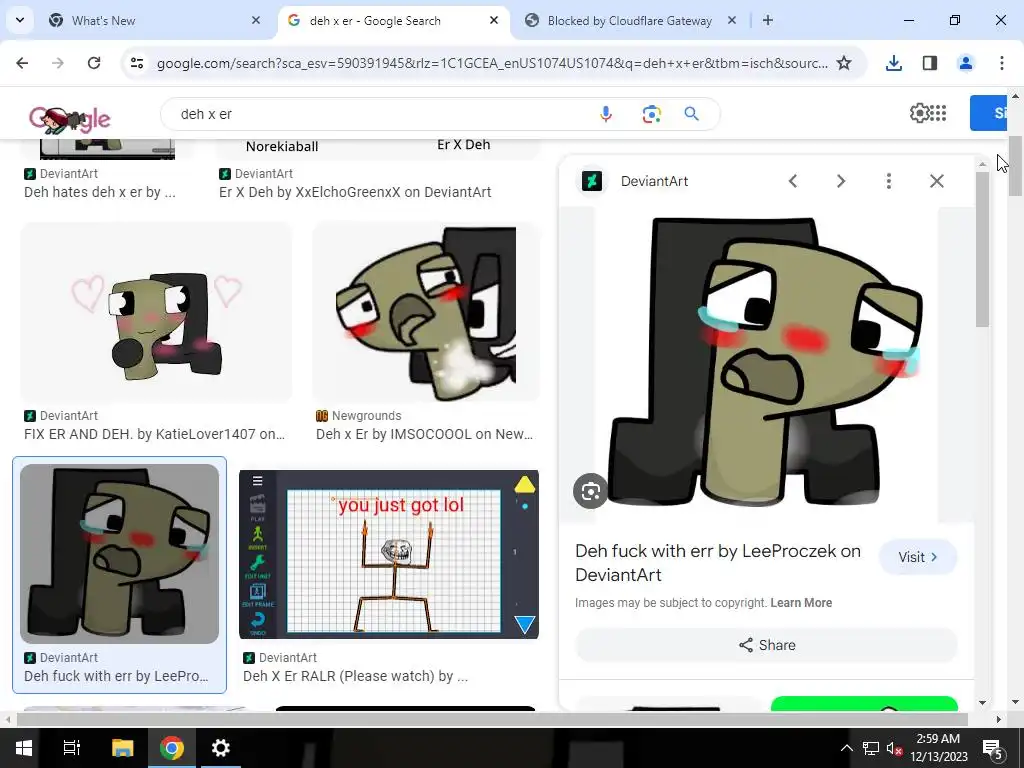Image resolution: width=1024 pixels, height=768 pixels.
Task: Open the large preview image
Action: click(x=766, y=363)
